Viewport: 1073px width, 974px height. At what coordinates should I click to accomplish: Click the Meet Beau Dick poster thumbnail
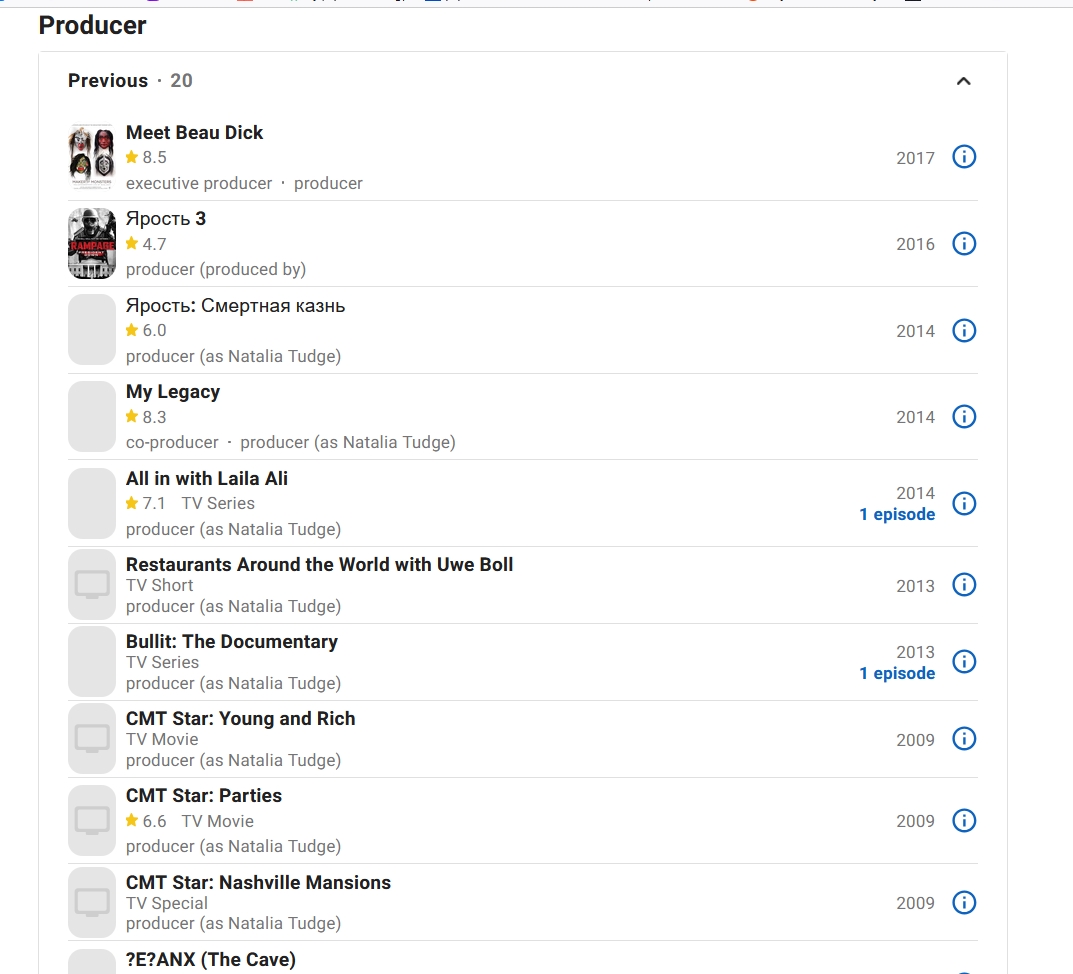pyautogui.click(x=92, y=157)
